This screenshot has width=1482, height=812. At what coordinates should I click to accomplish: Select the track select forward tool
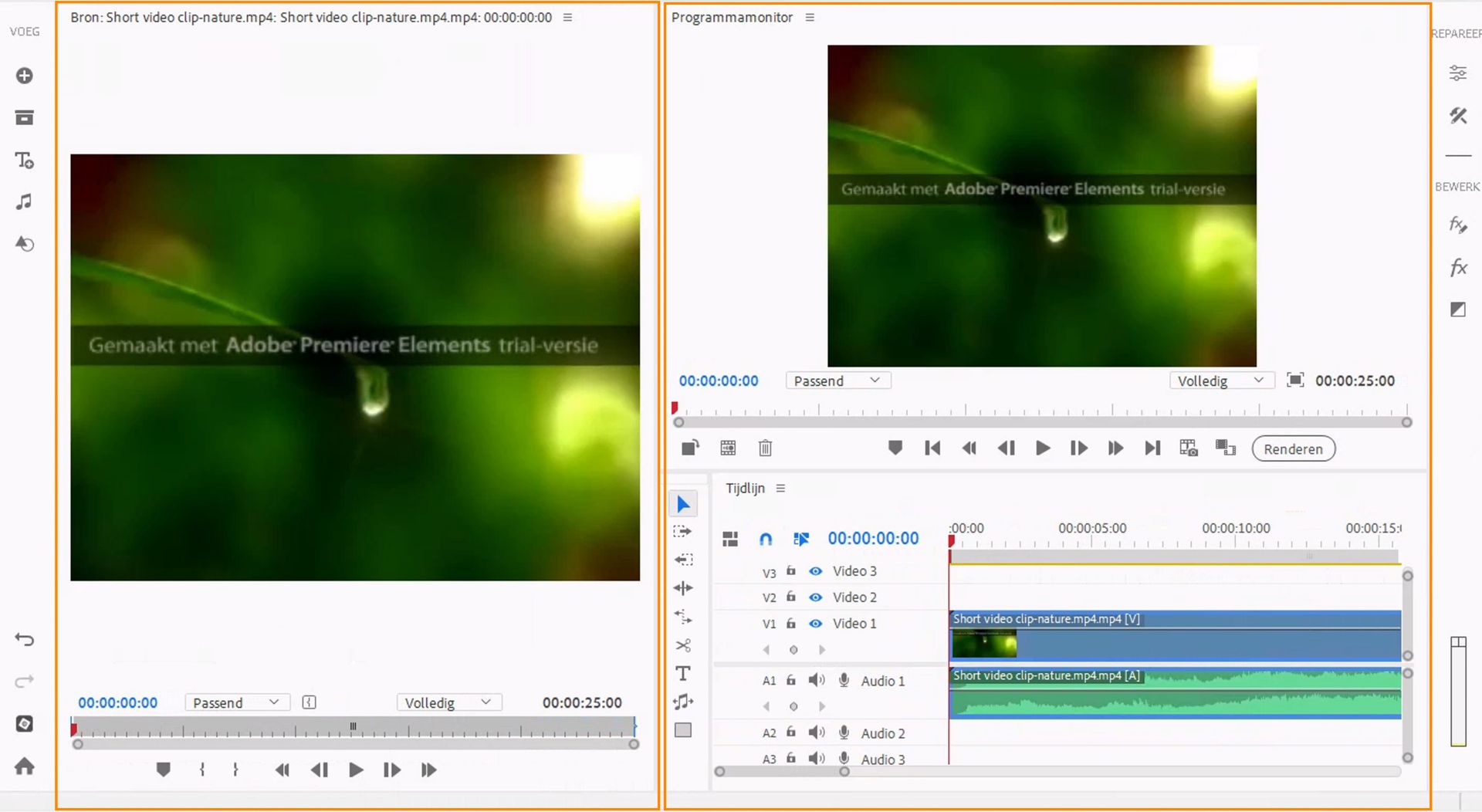tap(683, 532)
